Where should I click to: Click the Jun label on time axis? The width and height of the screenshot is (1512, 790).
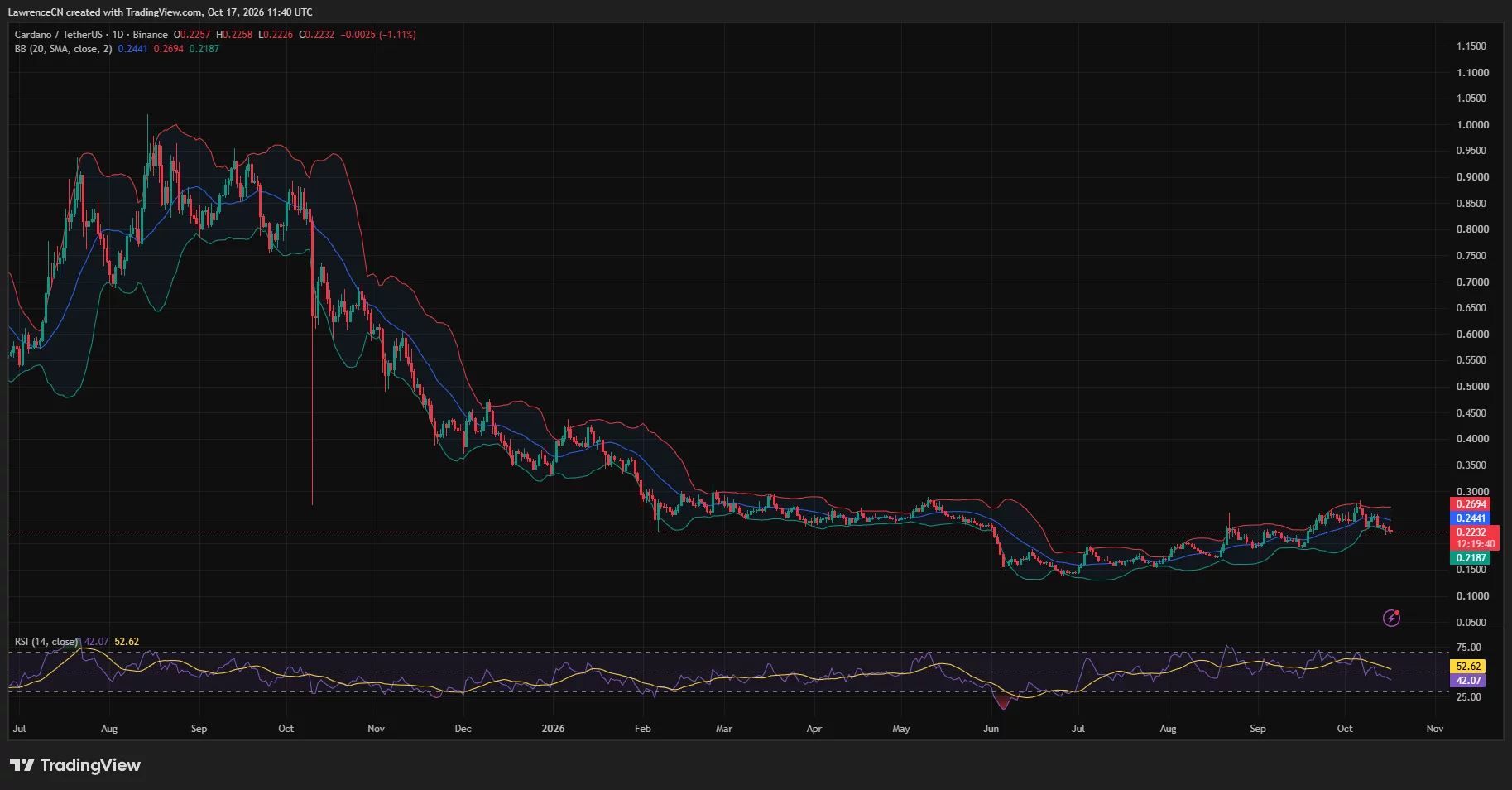(x=991, y=729)
